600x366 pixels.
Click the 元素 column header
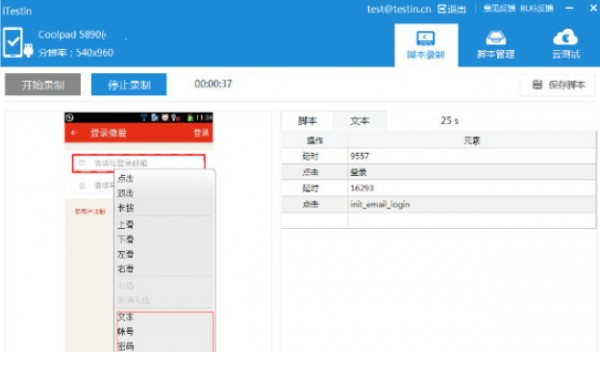coord(472,141)
